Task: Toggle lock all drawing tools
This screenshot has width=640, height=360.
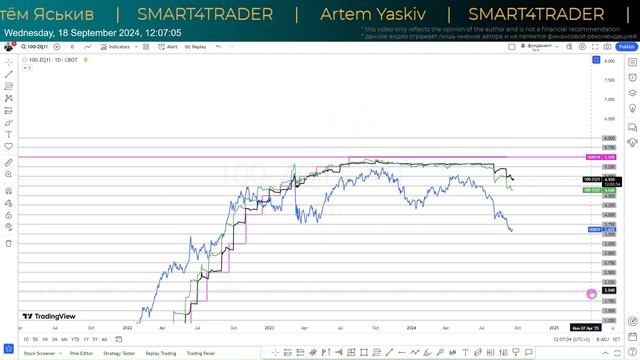Action: 9,215
